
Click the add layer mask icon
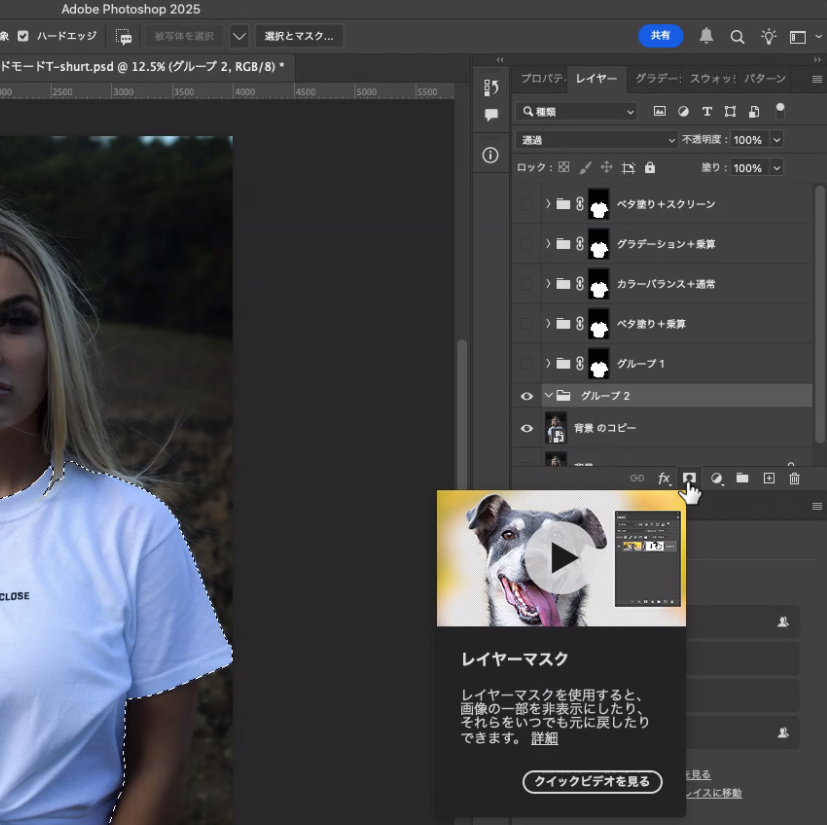coord(689,479)
